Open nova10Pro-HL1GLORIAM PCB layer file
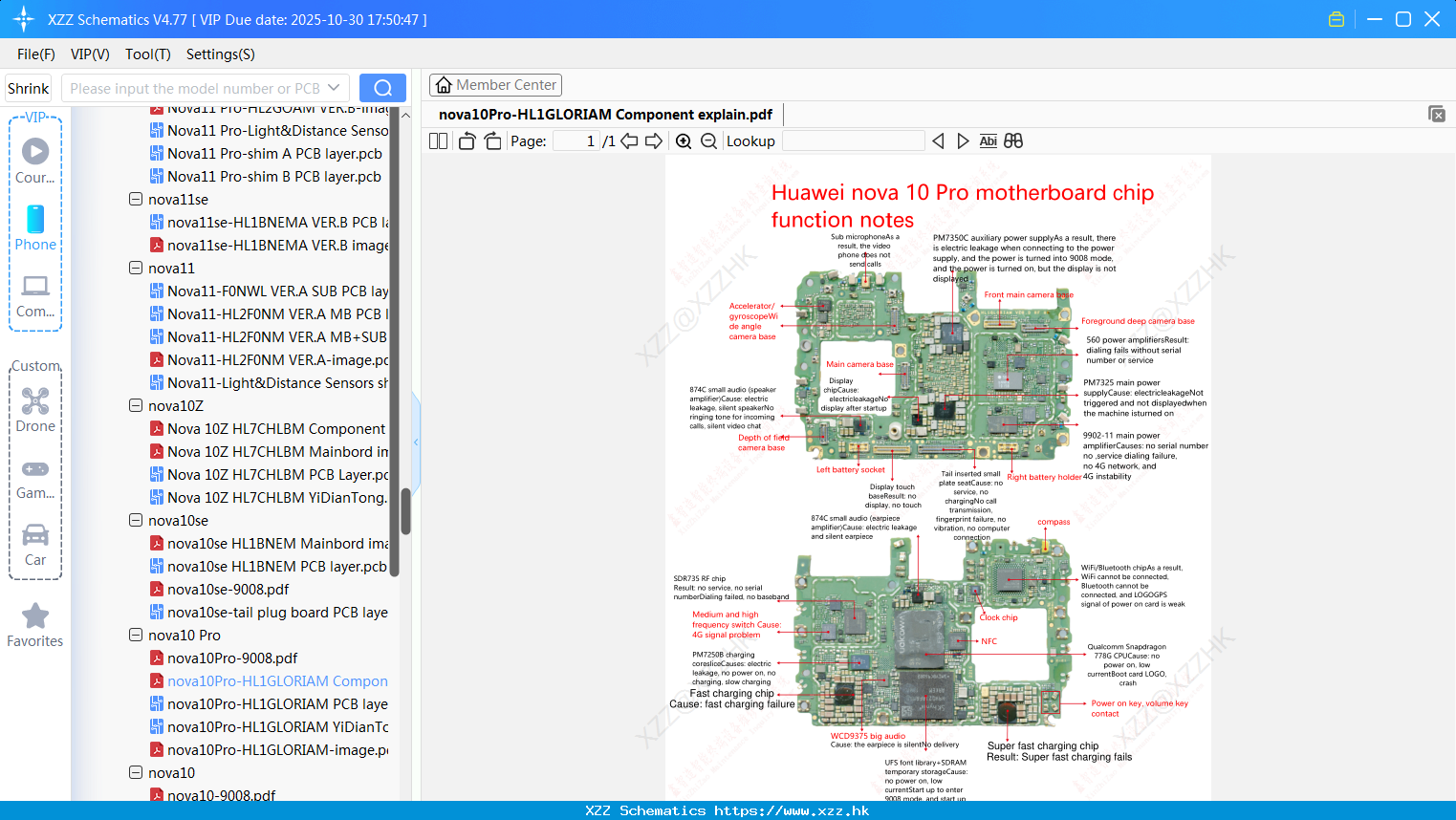 [x=269, y=704]
